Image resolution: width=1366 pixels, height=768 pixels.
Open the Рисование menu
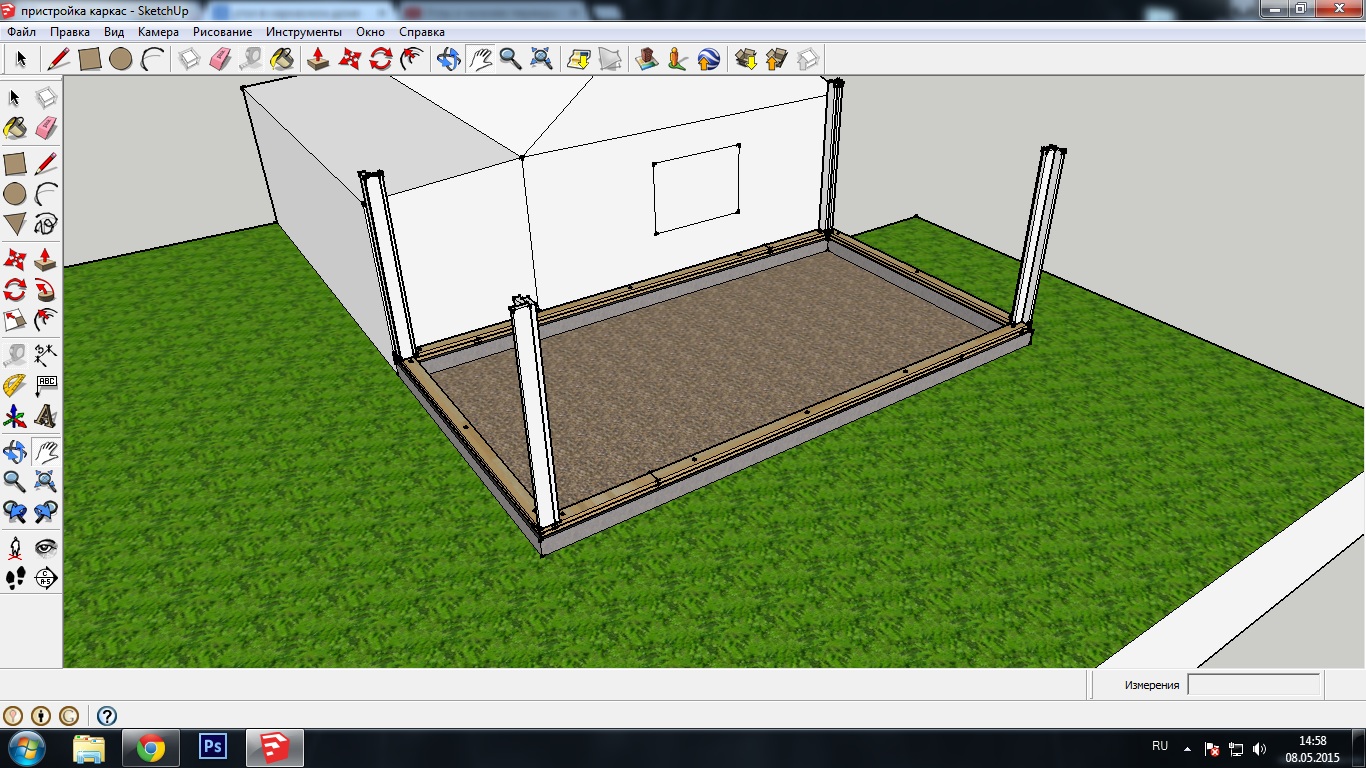(222, 32)
